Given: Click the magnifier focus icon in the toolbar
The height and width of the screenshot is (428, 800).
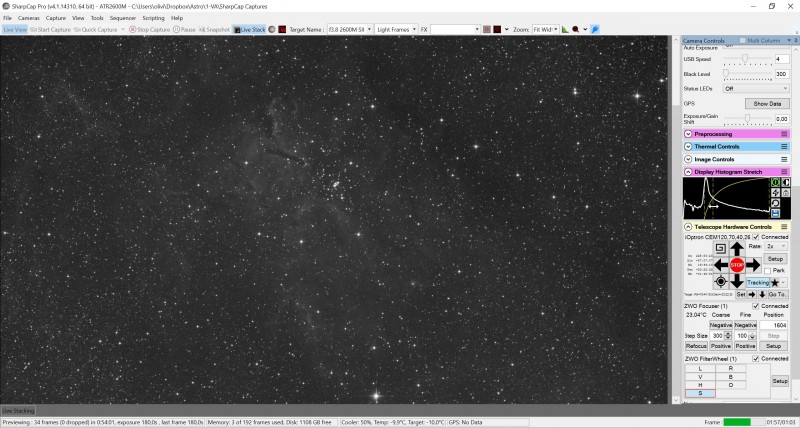Looking at the screenshot, I should point(576,30).
